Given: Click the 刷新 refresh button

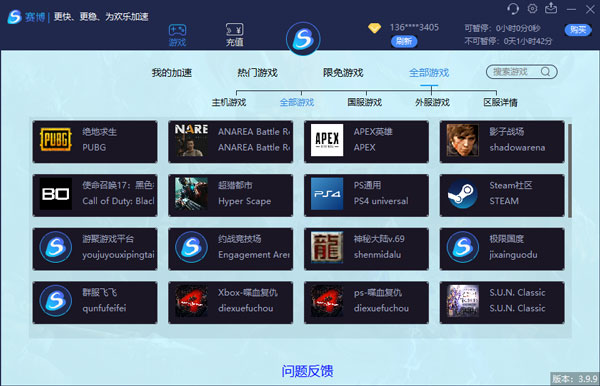Looking at the screenshot, I should 404,41.
